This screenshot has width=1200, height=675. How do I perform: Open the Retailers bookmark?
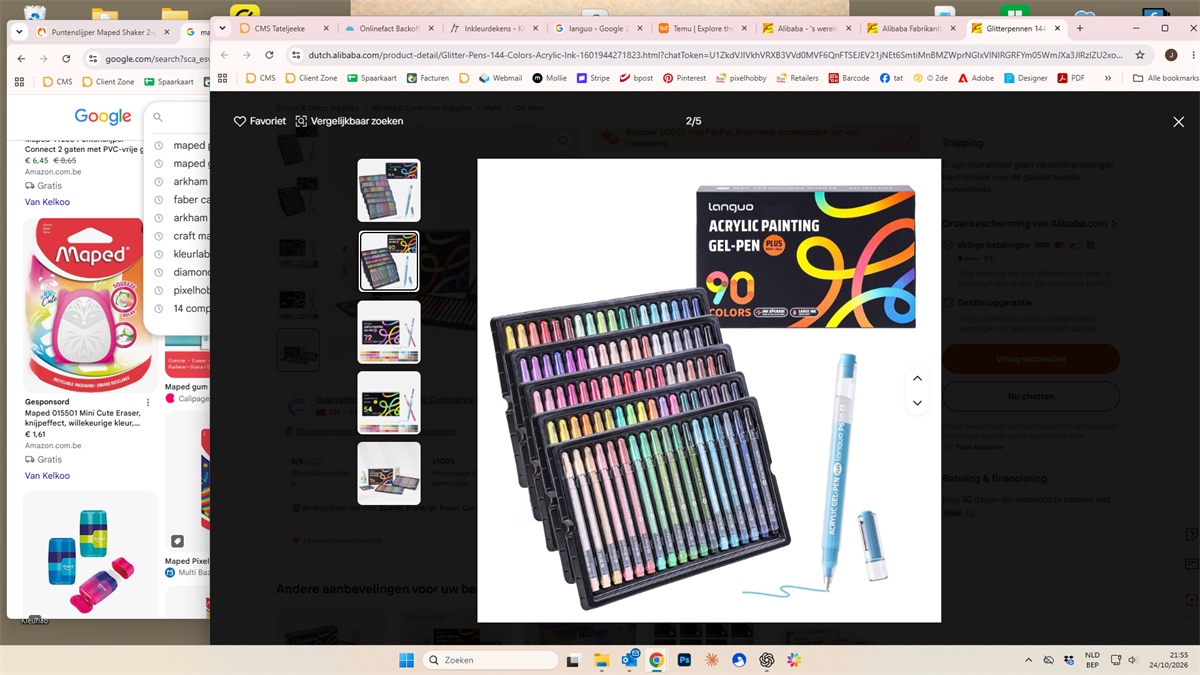pyautogui.click(x=798, y=78)
